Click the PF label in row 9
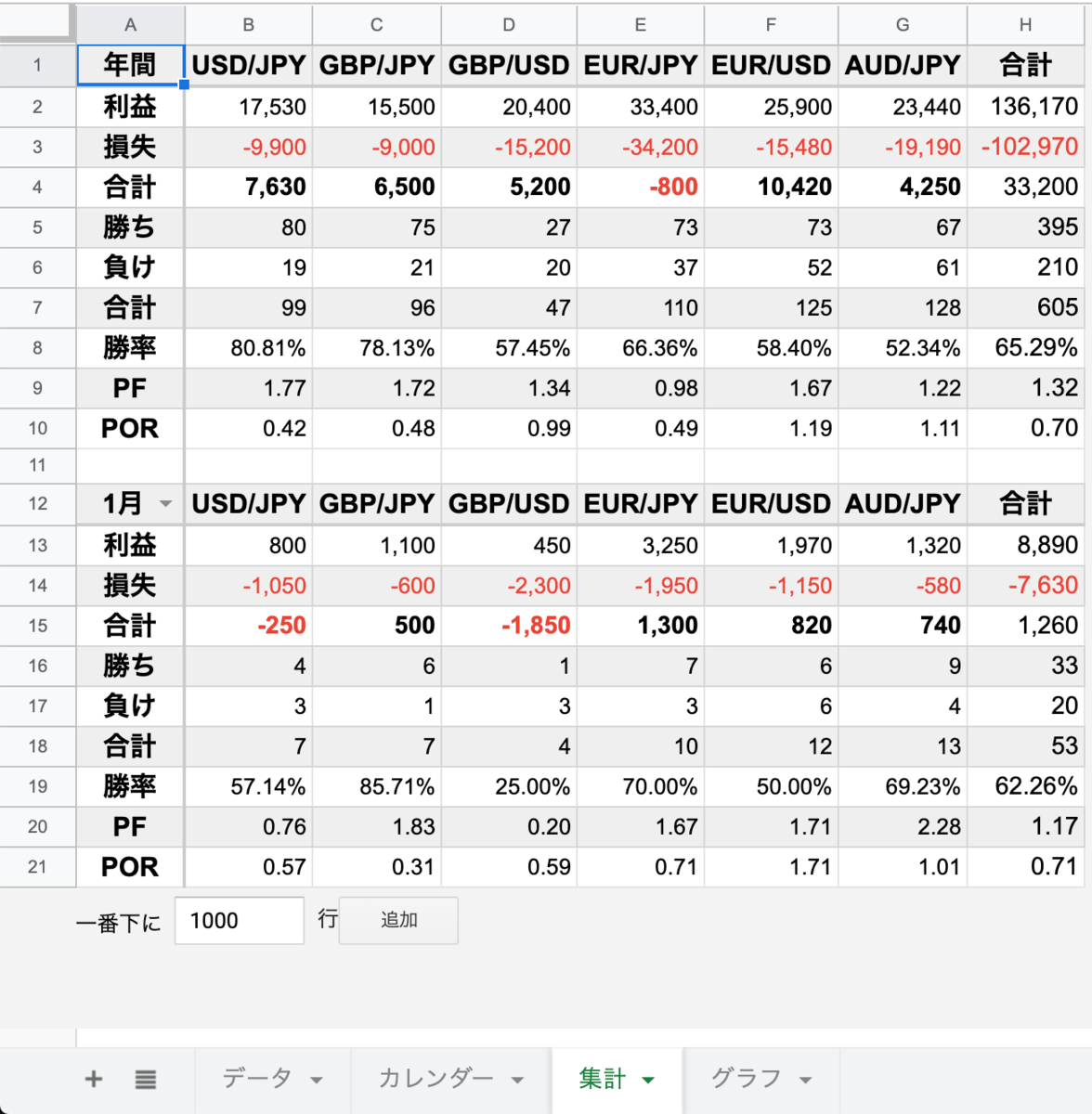 click(x=130, y=388)
